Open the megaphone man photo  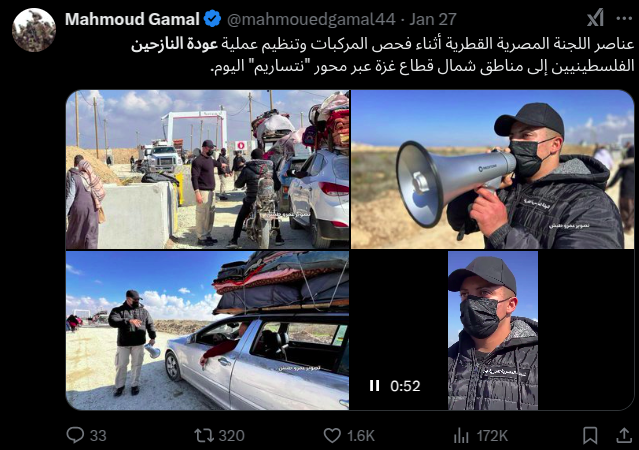[x=493, y=169]
